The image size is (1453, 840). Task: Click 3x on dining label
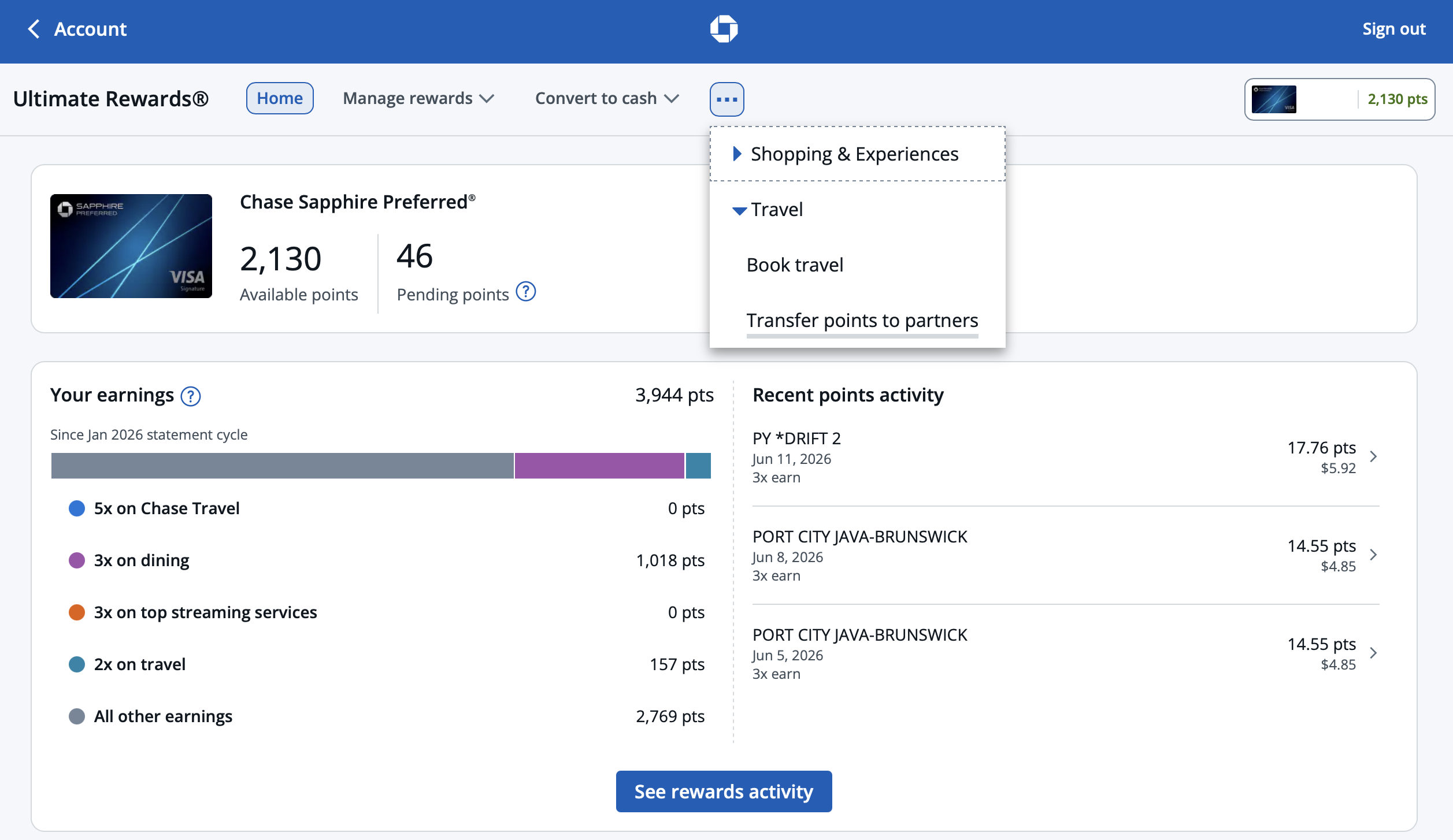[142, 560]
